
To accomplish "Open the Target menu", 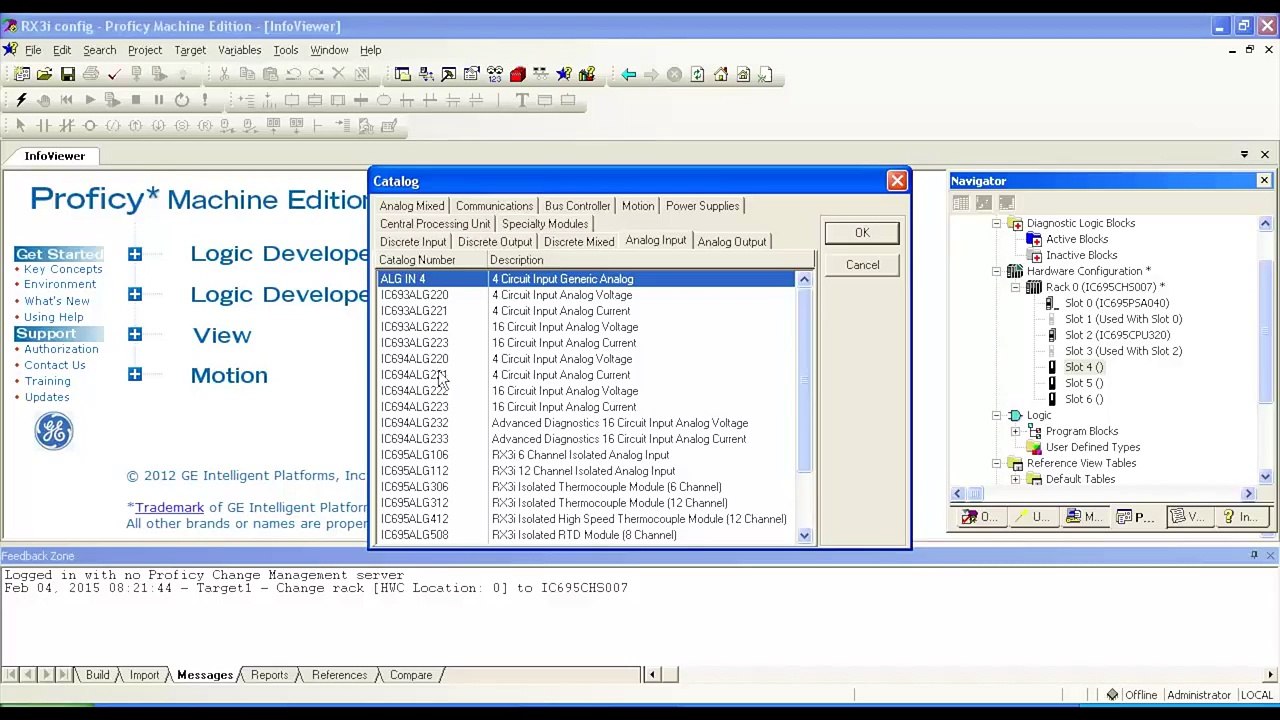I will [190, 50].
